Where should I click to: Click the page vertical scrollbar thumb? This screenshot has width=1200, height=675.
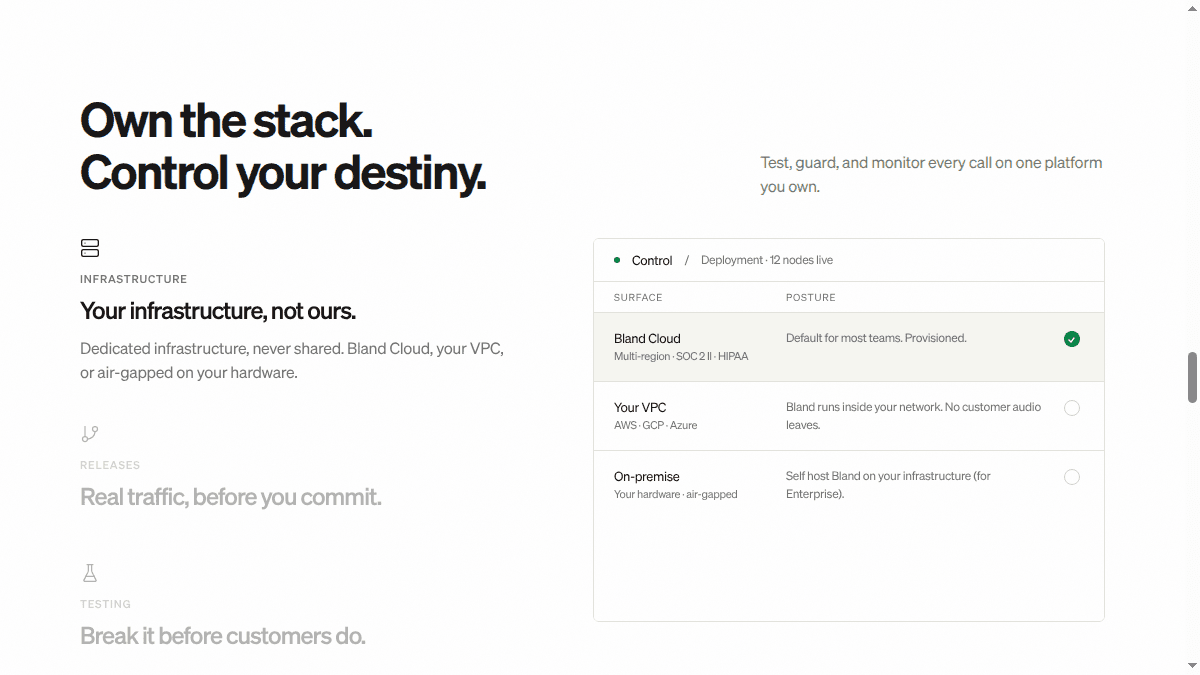1192,377
